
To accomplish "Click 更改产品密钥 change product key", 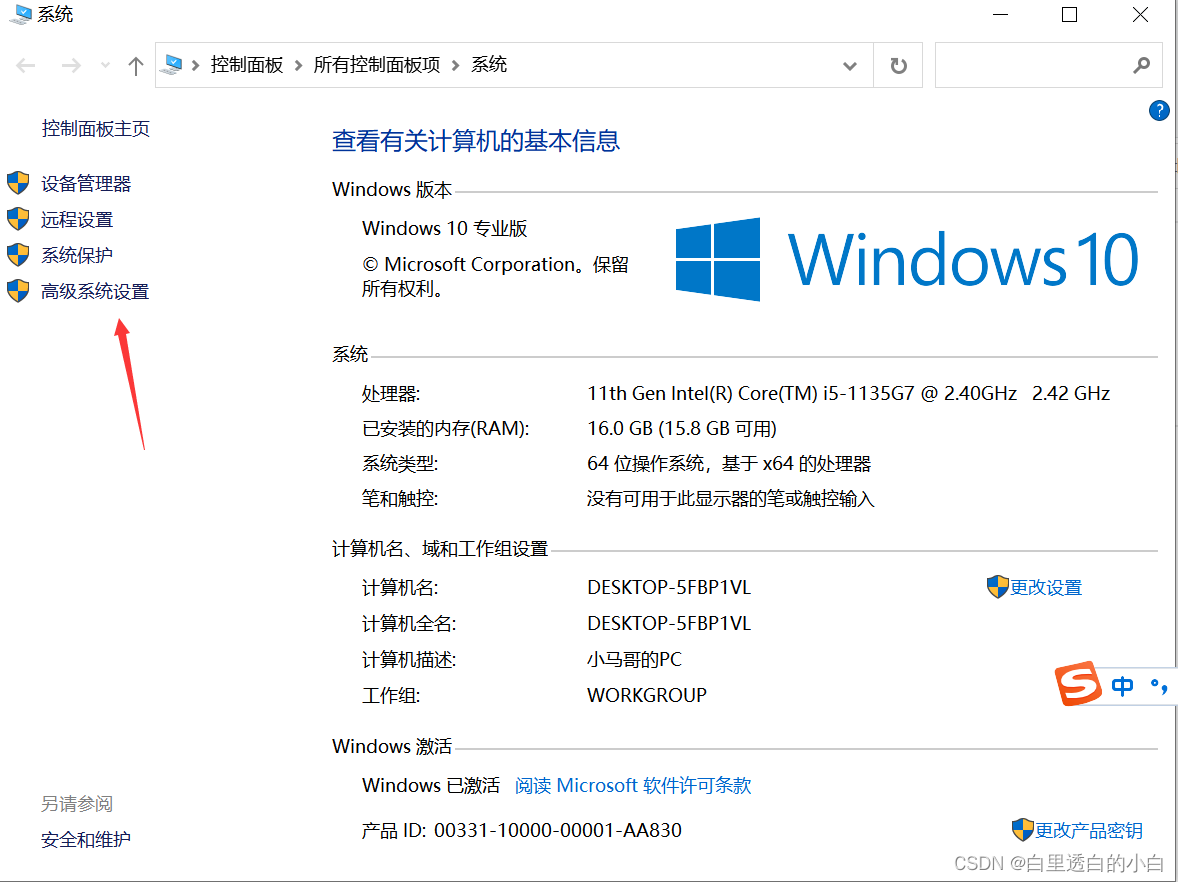I will pyautogui.click(x=1089, y=830).
